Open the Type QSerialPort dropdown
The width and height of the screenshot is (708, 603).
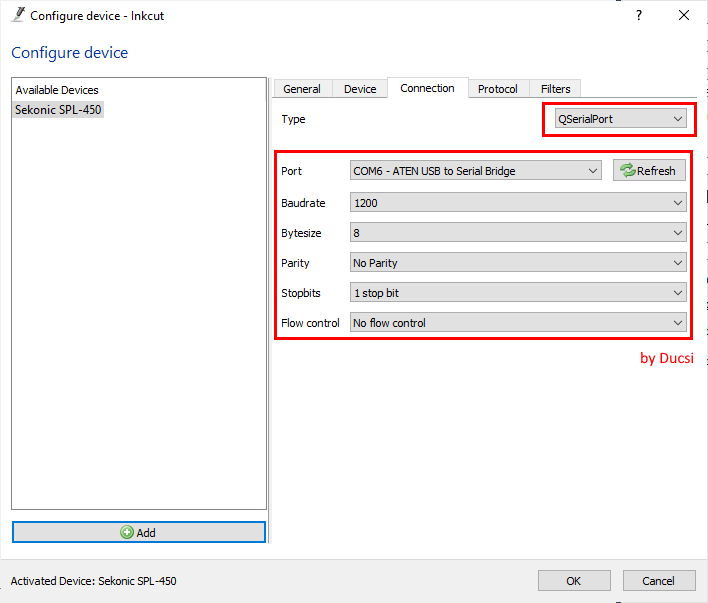point(620,119)
